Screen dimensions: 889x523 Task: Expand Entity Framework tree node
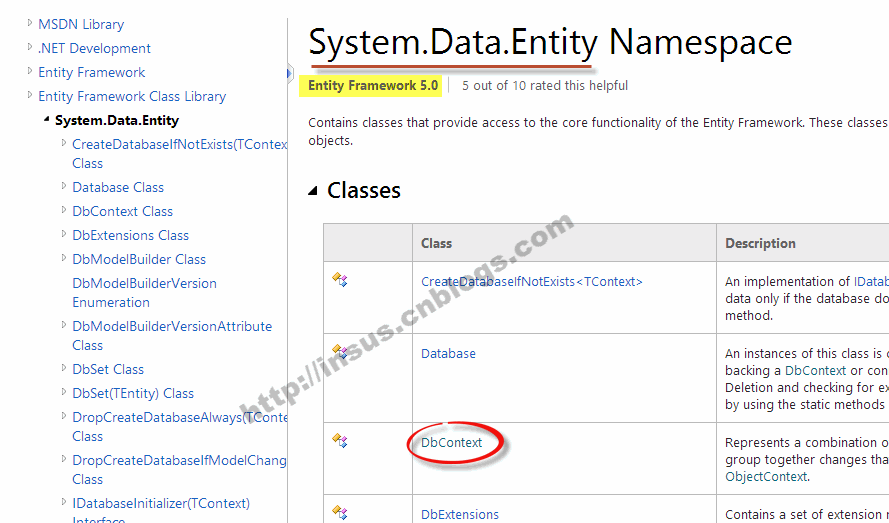[x=30, y=70]
